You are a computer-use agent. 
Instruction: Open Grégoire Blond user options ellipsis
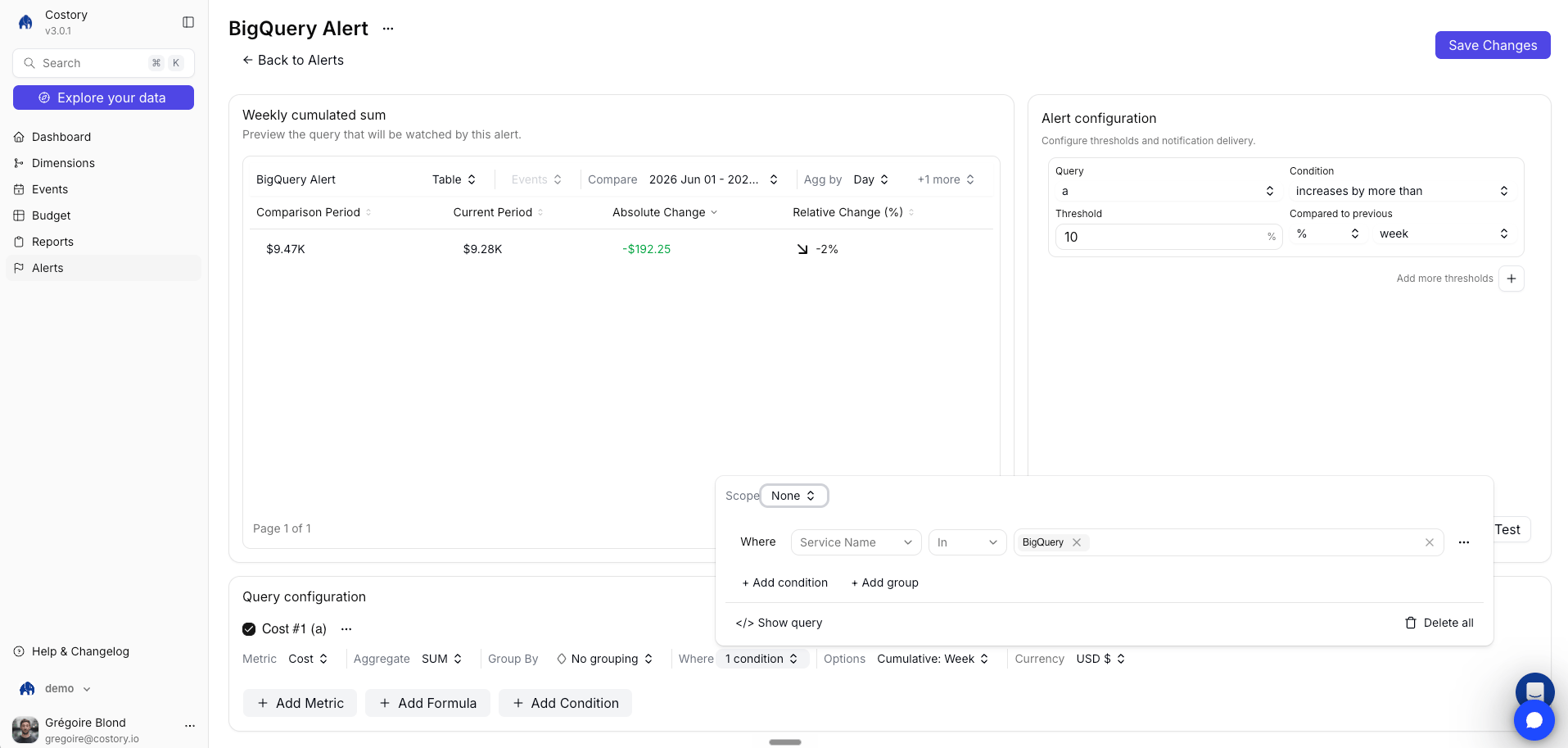tap(190, 726)
